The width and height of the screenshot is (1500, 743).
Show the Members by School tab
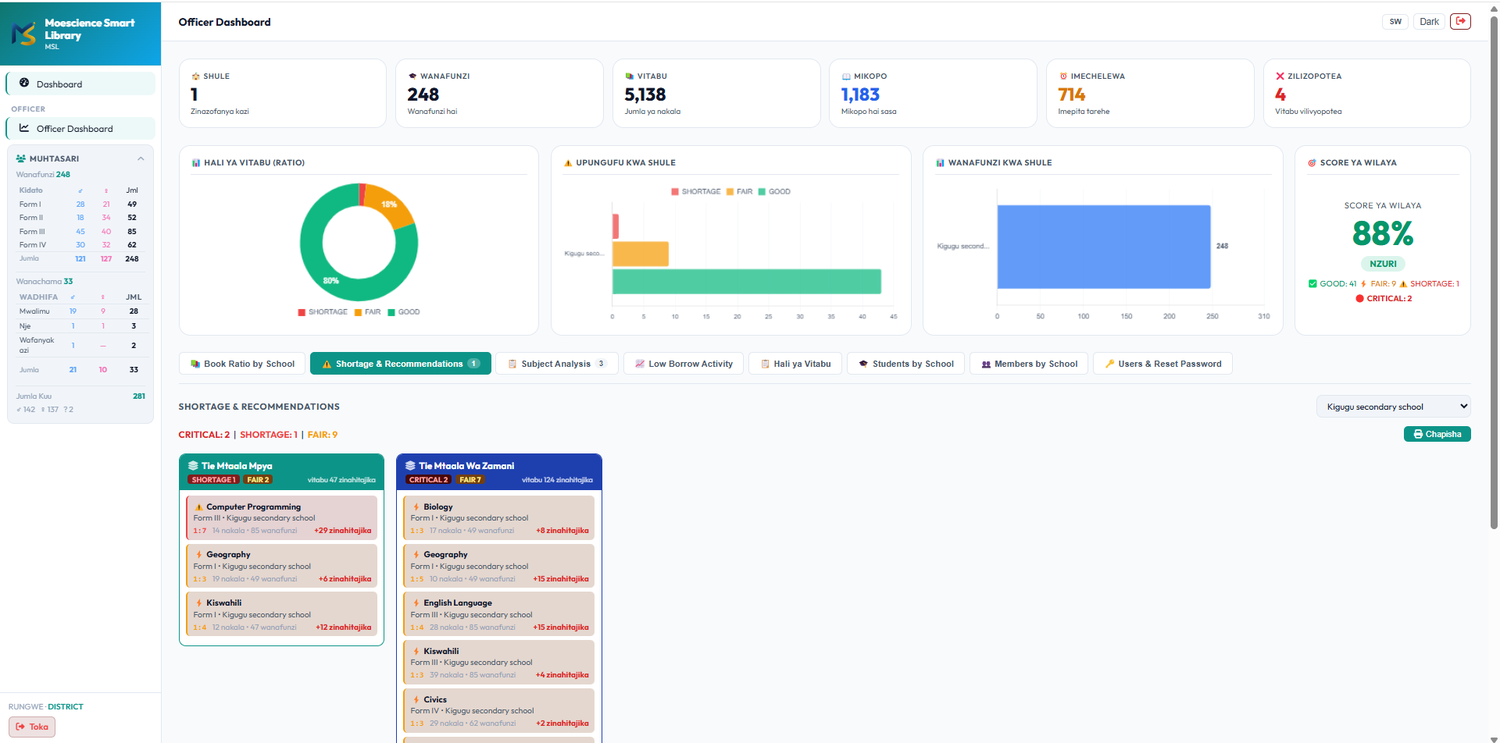pos(1029,364)
